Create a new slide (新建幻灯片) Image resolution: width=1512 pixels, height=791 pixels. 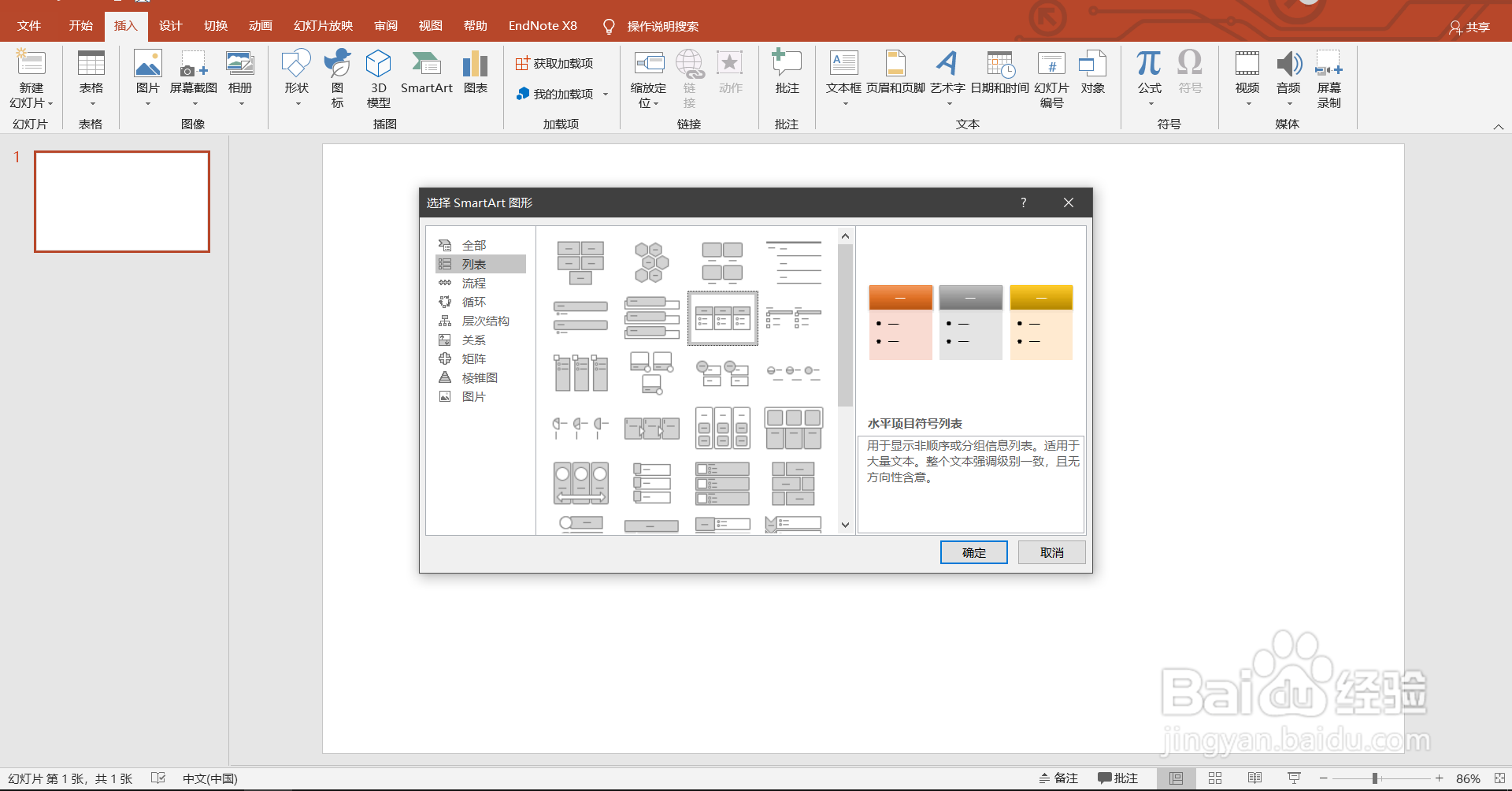(x=31, y=78)
